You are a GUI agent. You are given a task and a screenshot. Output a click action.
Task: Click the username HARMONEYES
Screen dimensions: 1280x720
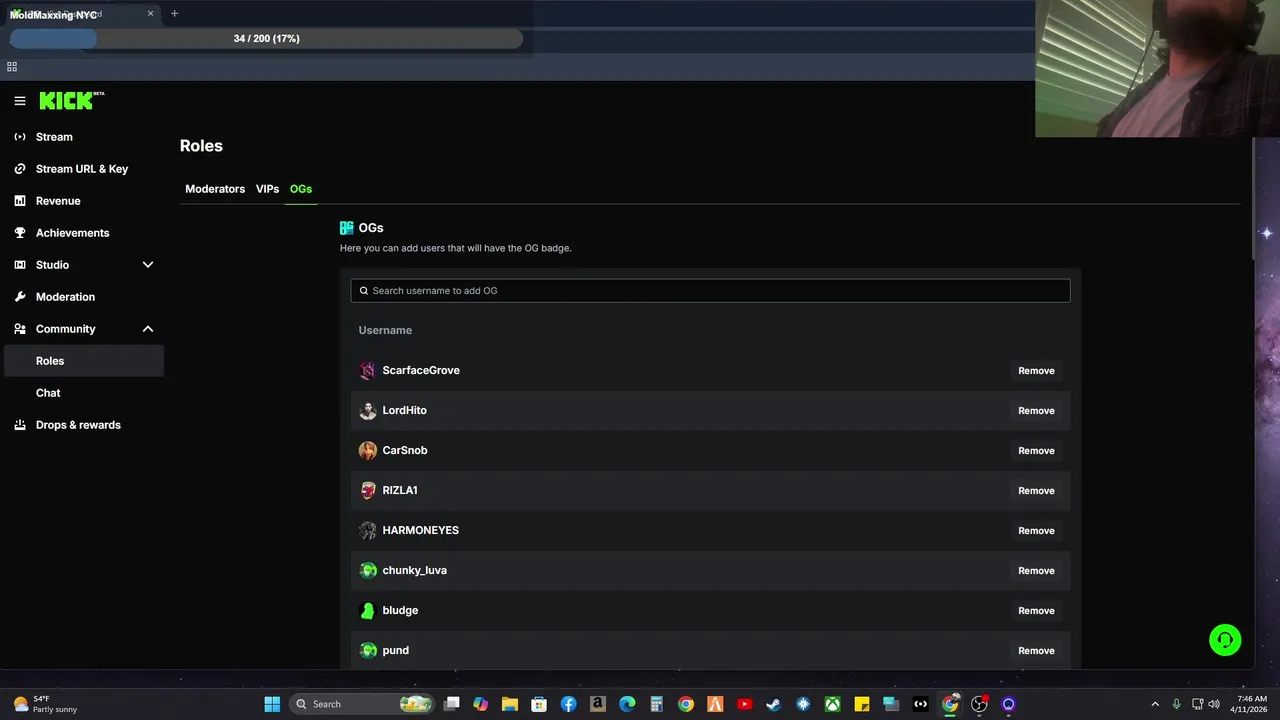tap(420, 530)
